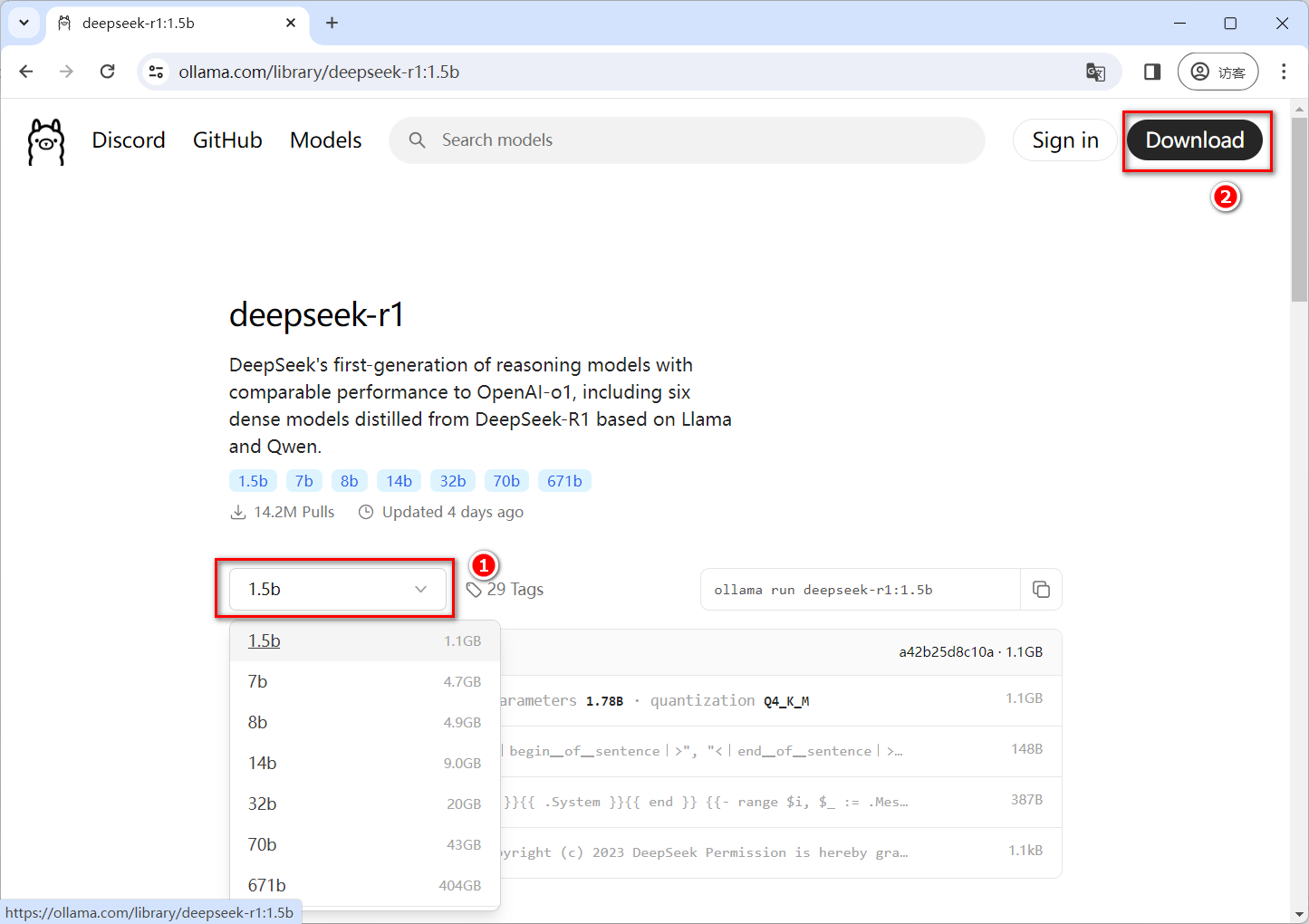The width and height of the screenshot is (1309, 924).
Task: Choose 14b 9.0GB in dropdown list
Action: point(365,764)
